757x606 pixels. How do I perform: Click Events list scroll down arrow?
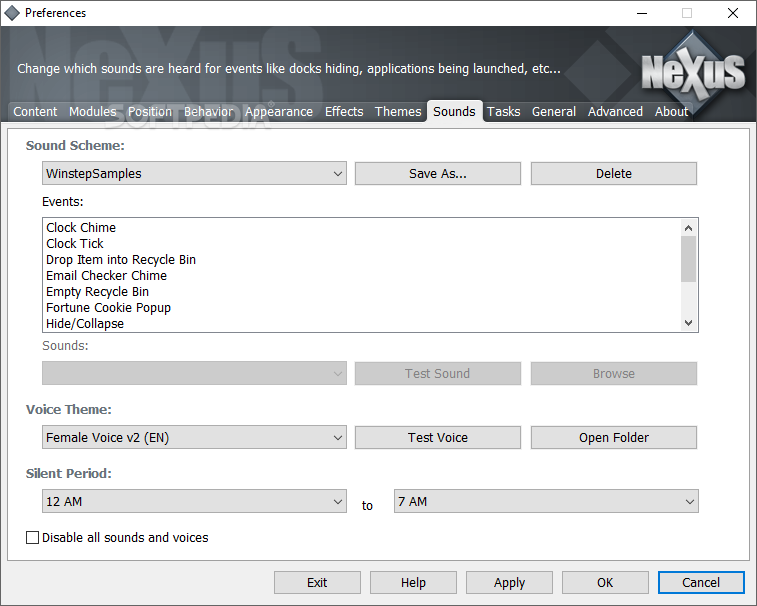[688, 323]
